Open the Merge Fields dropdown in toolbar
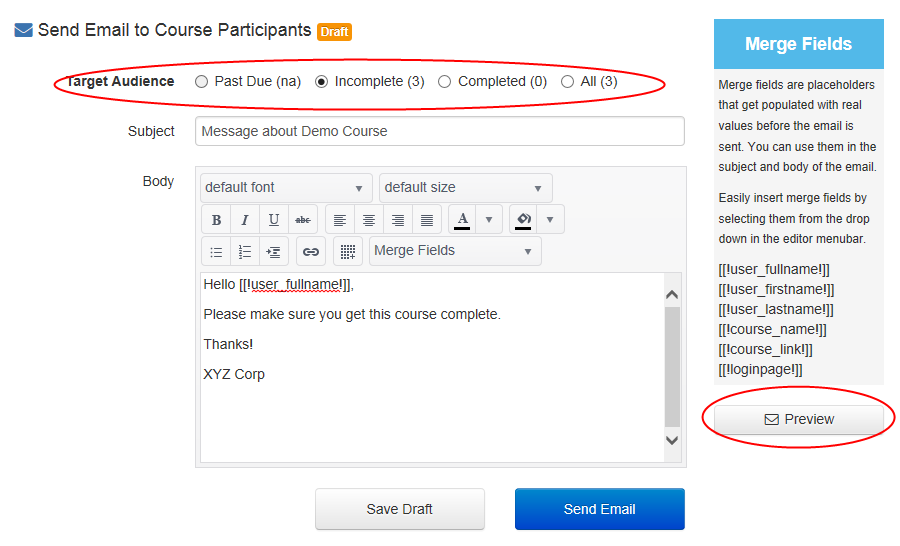 coord(455,251)
